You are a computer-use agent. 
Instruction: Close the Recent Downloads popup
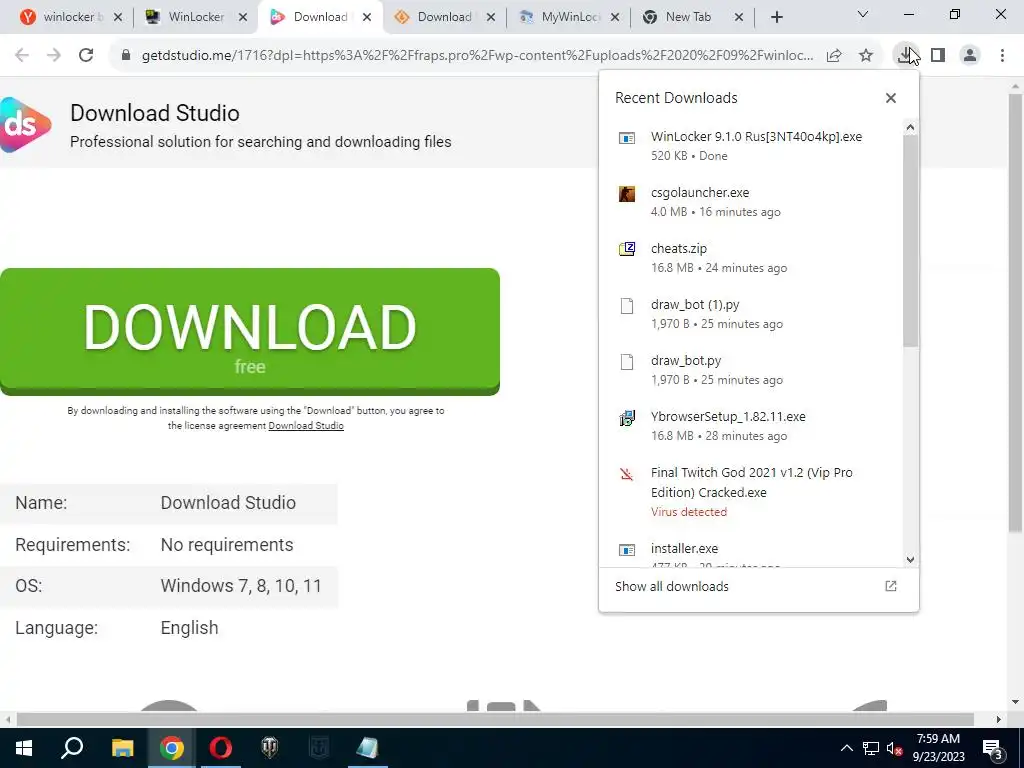[891, 98]
